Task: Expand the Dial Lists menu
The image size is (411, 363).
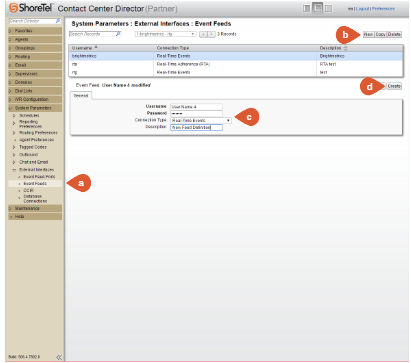Action: (35, 91)
